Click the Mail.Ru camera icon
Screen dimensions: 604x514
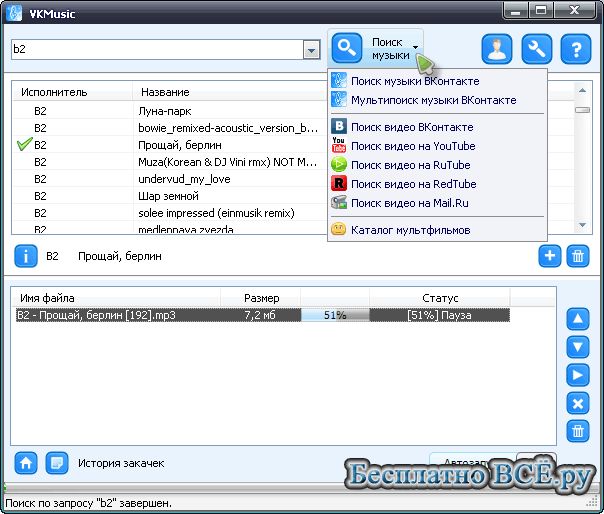click(339, 203)
